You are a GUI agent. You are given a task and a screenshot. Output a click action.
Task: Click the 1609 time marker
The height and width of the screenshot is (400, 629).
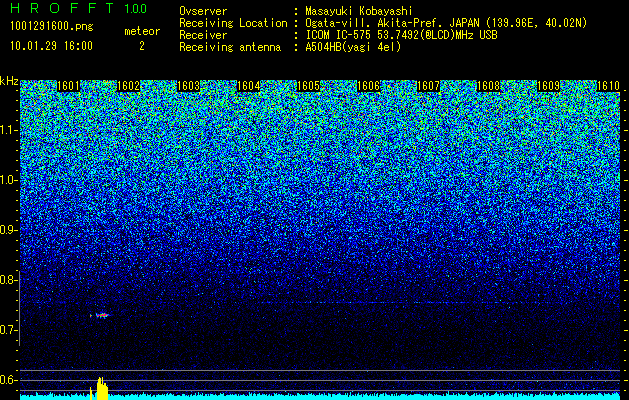pyautogui.click(x=548, y=86)
